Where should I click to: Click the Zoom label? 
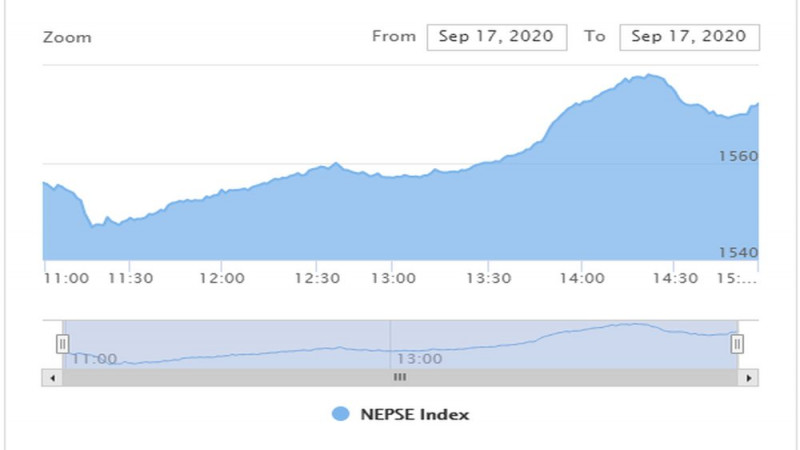67,37
